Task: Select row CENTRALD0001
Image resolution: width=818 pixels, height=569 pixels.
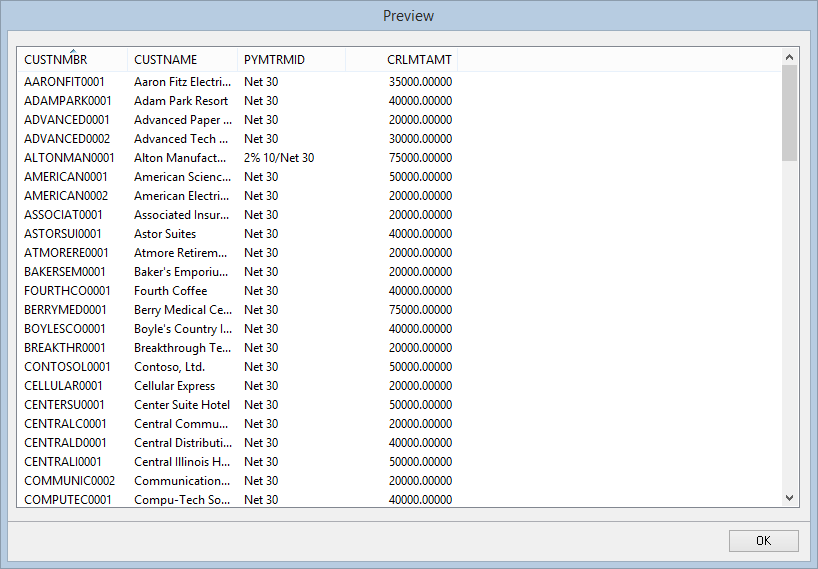Action: point(238,443)
